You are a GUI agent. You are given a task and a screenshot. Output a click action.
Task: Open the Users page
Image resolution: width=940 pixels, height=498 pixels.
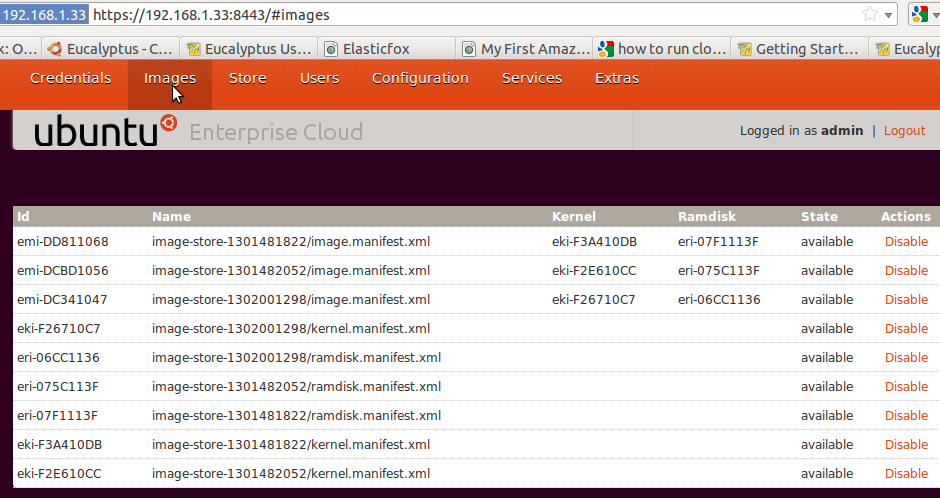tap(319, 79)
